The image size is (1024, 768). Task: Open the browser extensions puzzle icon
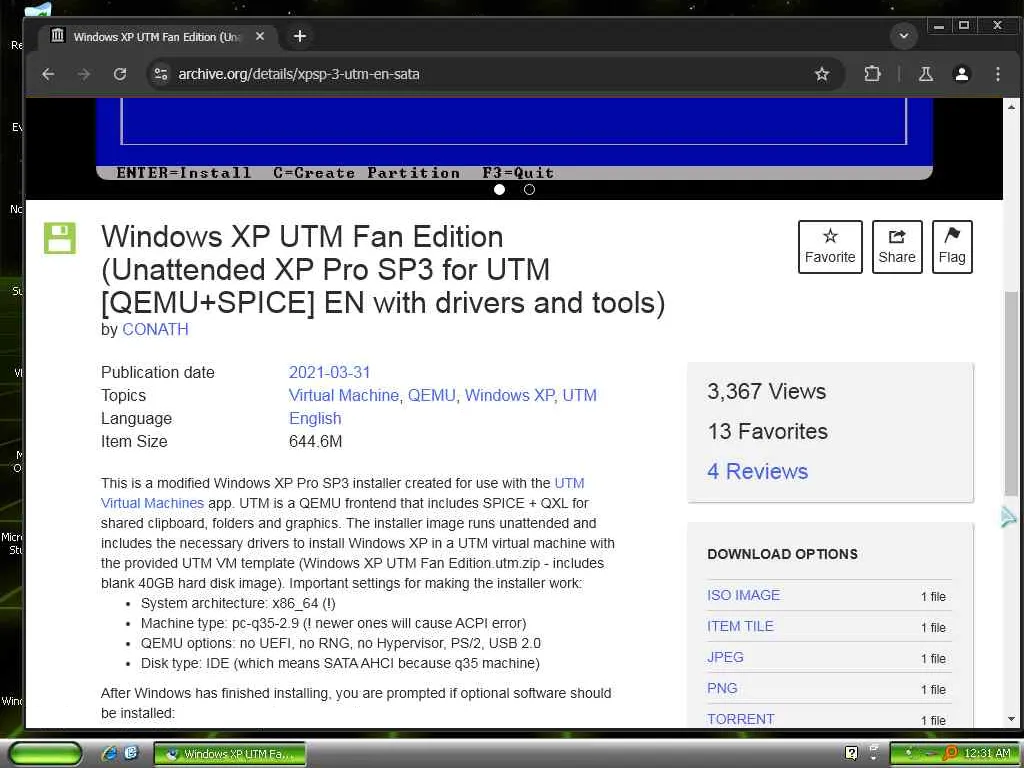(872, 74)
